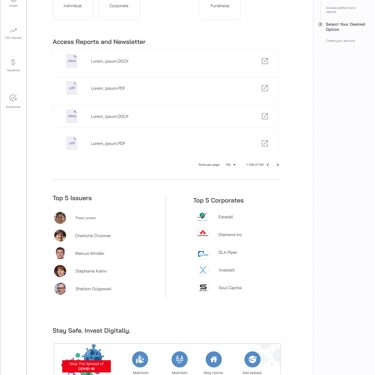Click the Access Reports and Newsletter heading

pyautogui.click(x=99, y=42)
